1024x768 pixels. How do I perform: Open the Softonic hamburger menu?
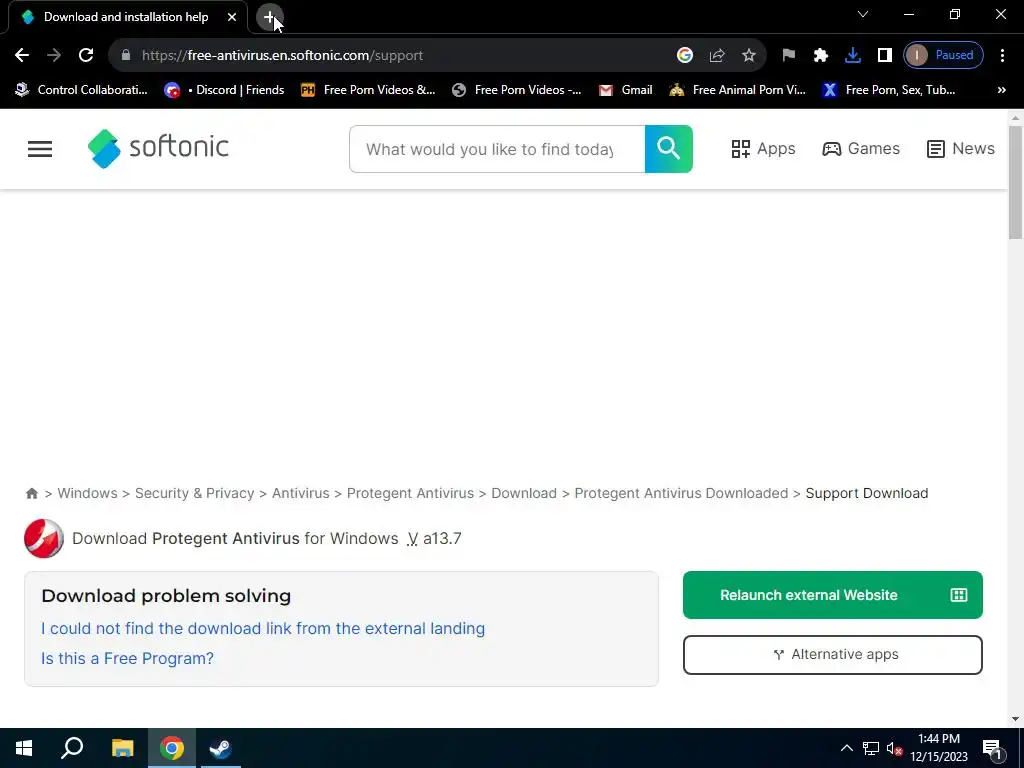40,149
